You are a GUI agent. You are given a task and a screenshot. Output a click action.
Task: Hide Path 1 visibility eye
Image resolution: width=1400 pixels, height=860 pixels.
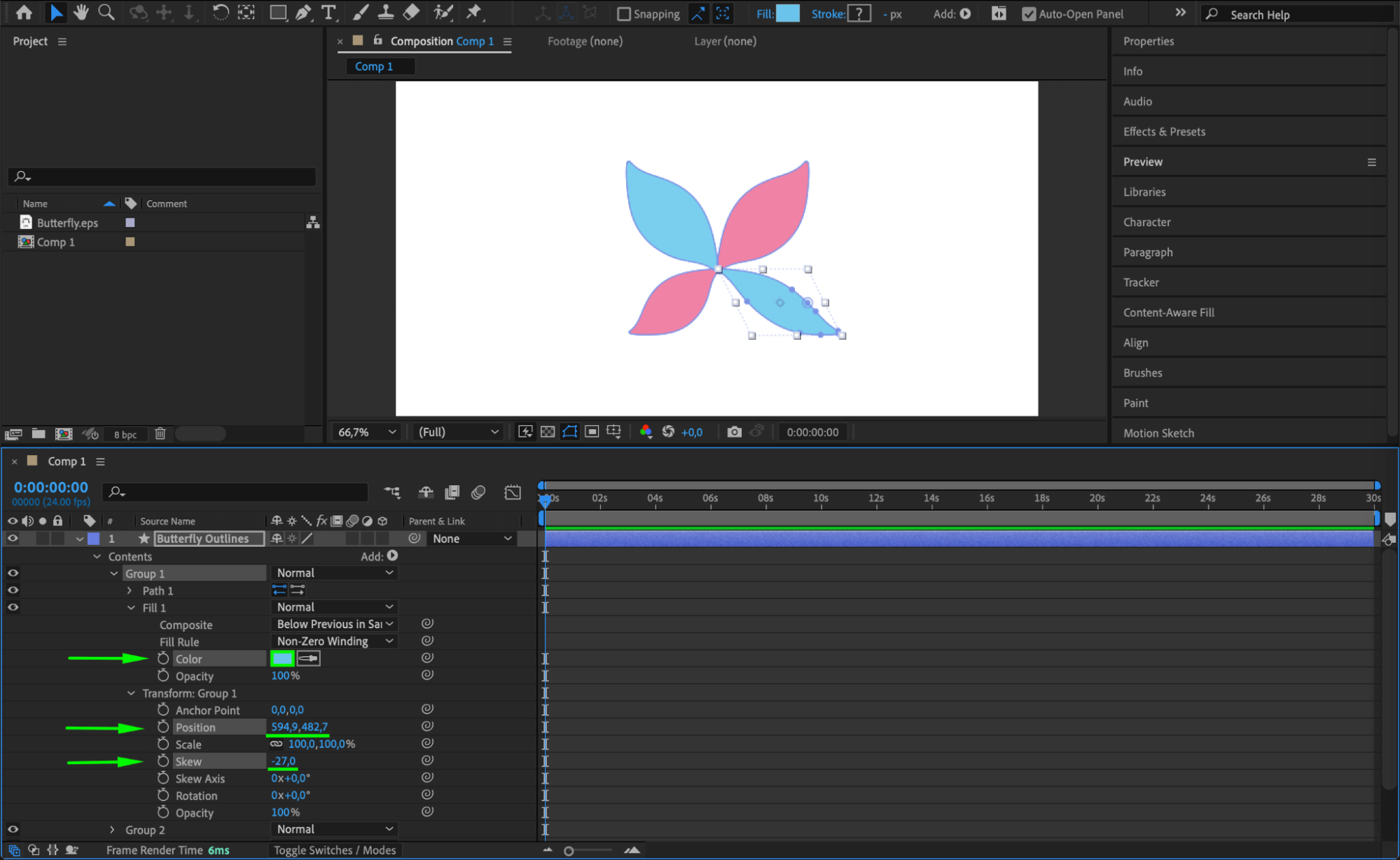click(13, 590)
